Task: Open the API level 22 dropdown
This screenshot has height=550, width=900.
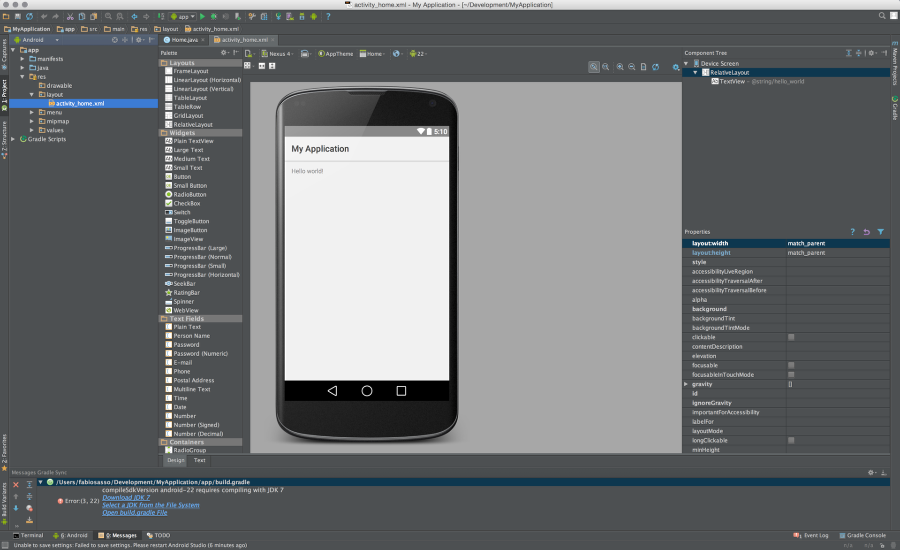Action: [418, 53]
